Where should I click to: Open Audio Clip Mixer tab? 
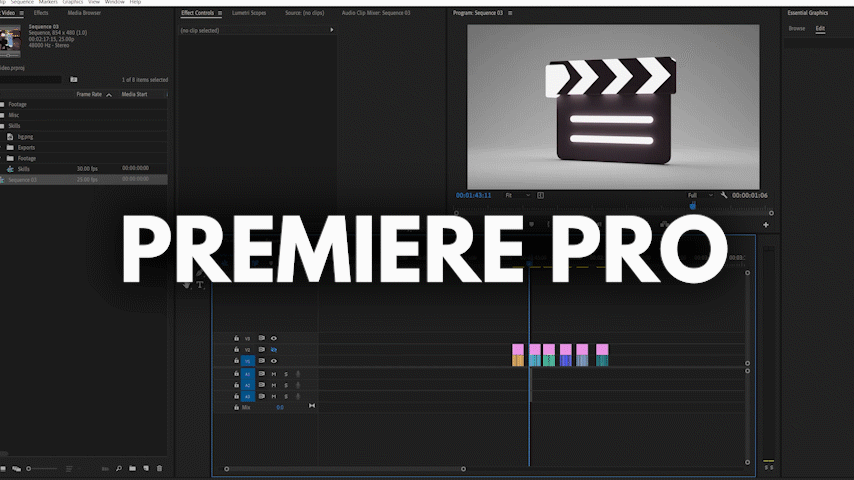click(x=376, y=13)
